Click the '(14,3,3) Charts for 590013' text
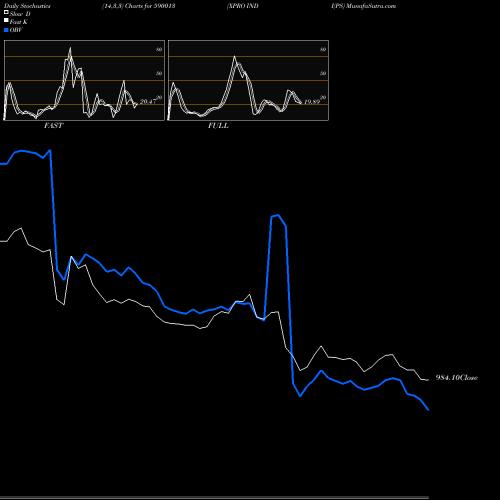 point(139,6)
